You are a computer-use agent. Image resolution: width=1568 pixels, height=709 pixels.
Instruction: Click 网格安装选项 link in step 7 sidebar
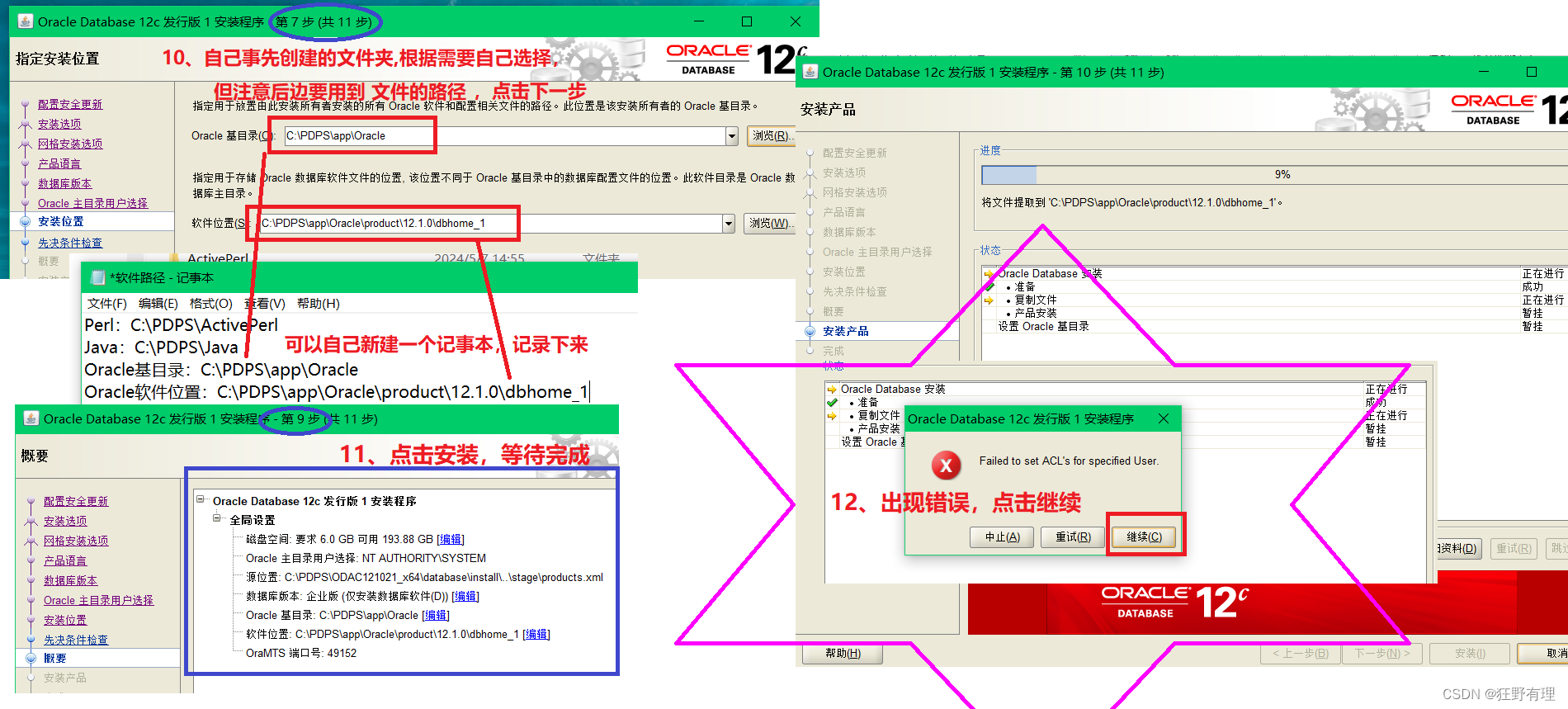[x=70, y=144]
